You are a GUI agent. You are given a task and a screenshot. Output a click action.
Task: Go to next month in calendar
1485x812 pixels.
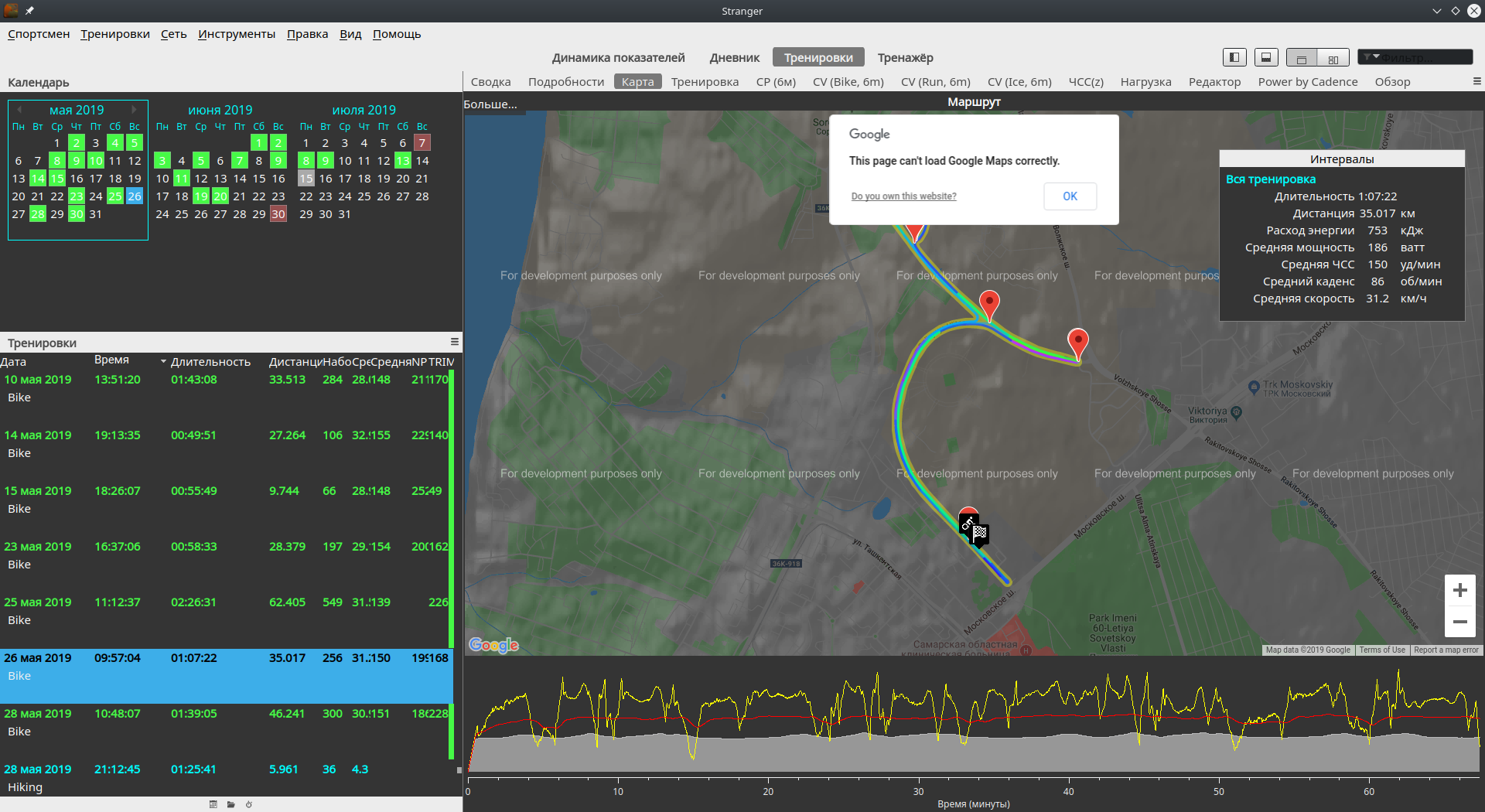tap(134, 110)
